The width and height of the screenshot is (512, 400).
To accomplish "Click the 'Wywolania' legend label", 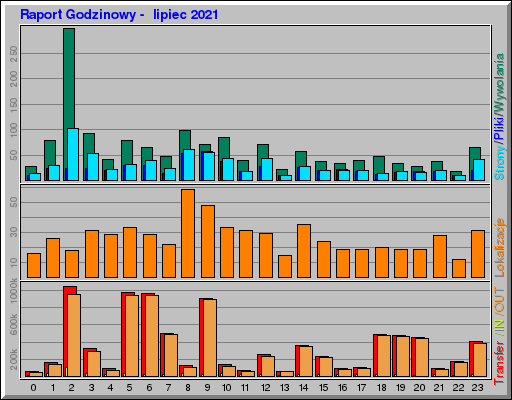I will (x=499, y=82).
